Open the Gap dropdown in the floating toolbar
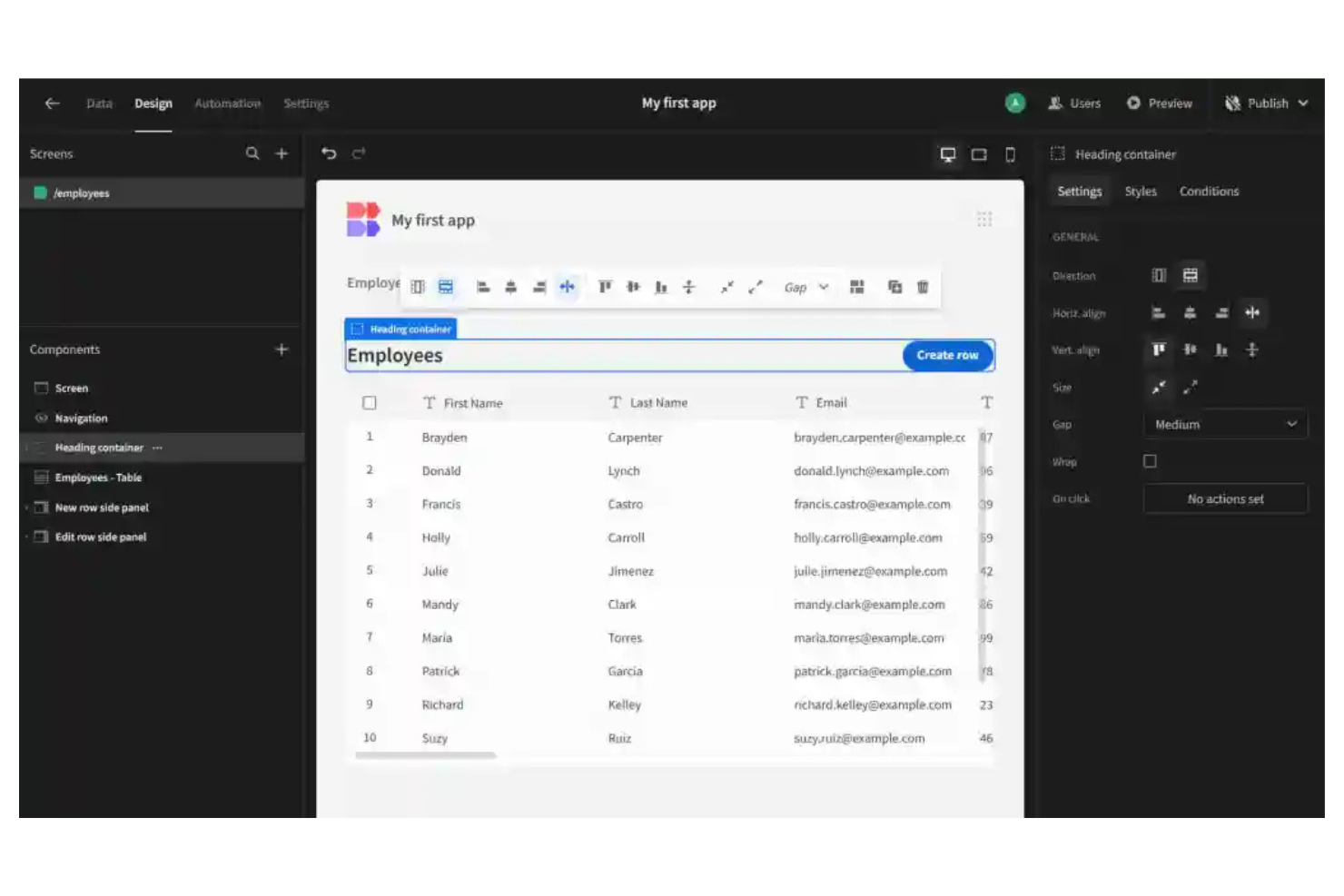The image size is (1344, 896). (x=805, y=287)
